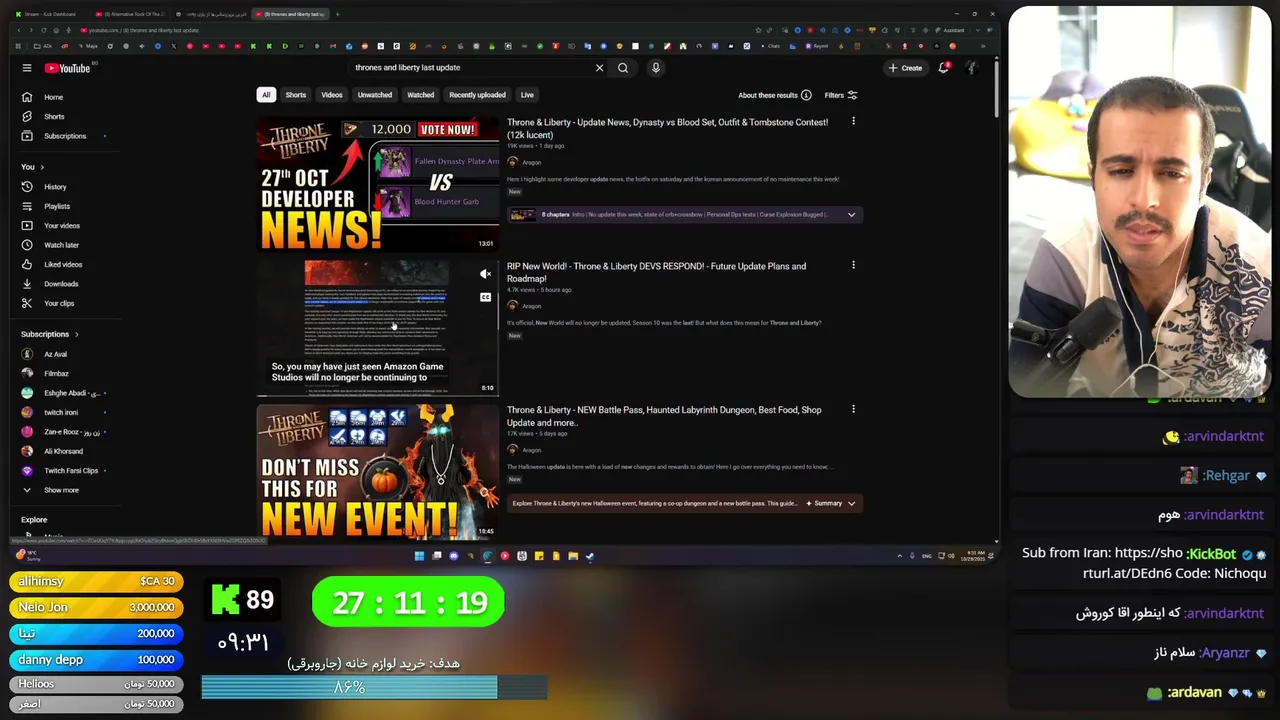Open the Don't Miss New Event thumbnail
Image resolution: width=1280 pixels, height=720 pixels.
click(x=378, y=471)
